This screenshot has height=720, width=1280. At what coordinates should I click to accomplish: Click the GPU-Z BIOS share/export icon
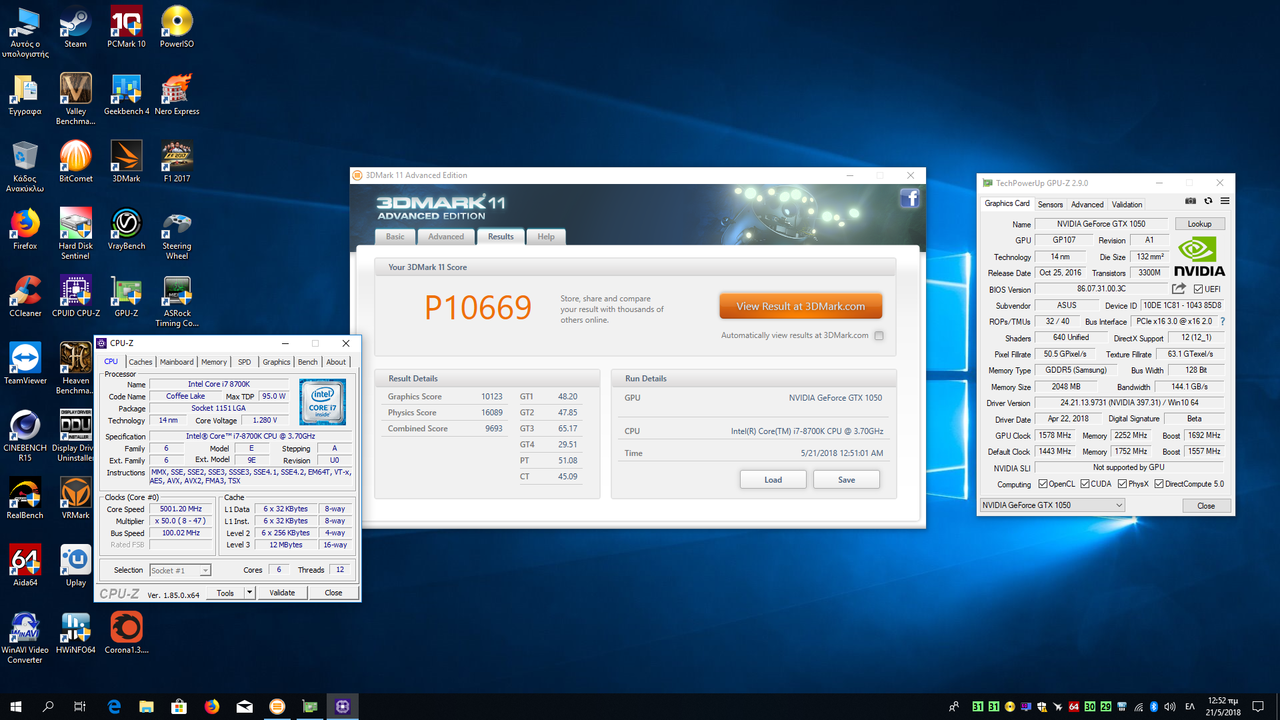tap(1179, 289)
